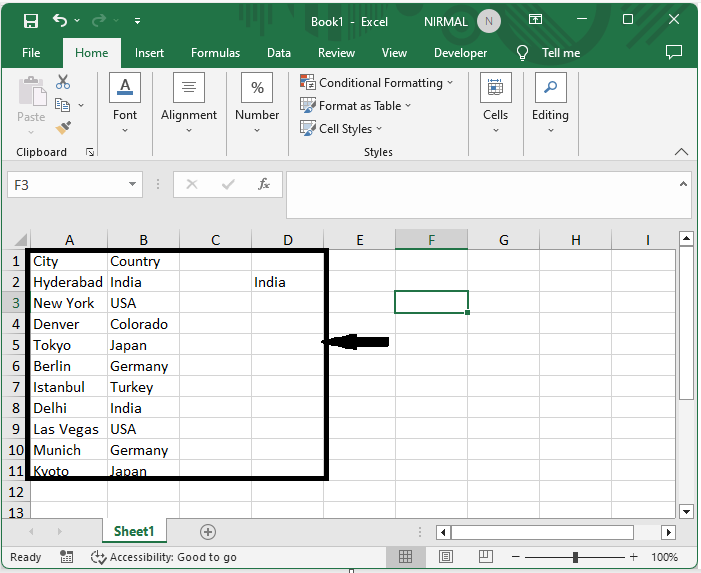
Task: Click inside the Name Box showing F3
Action: click(x=67, y=185)
